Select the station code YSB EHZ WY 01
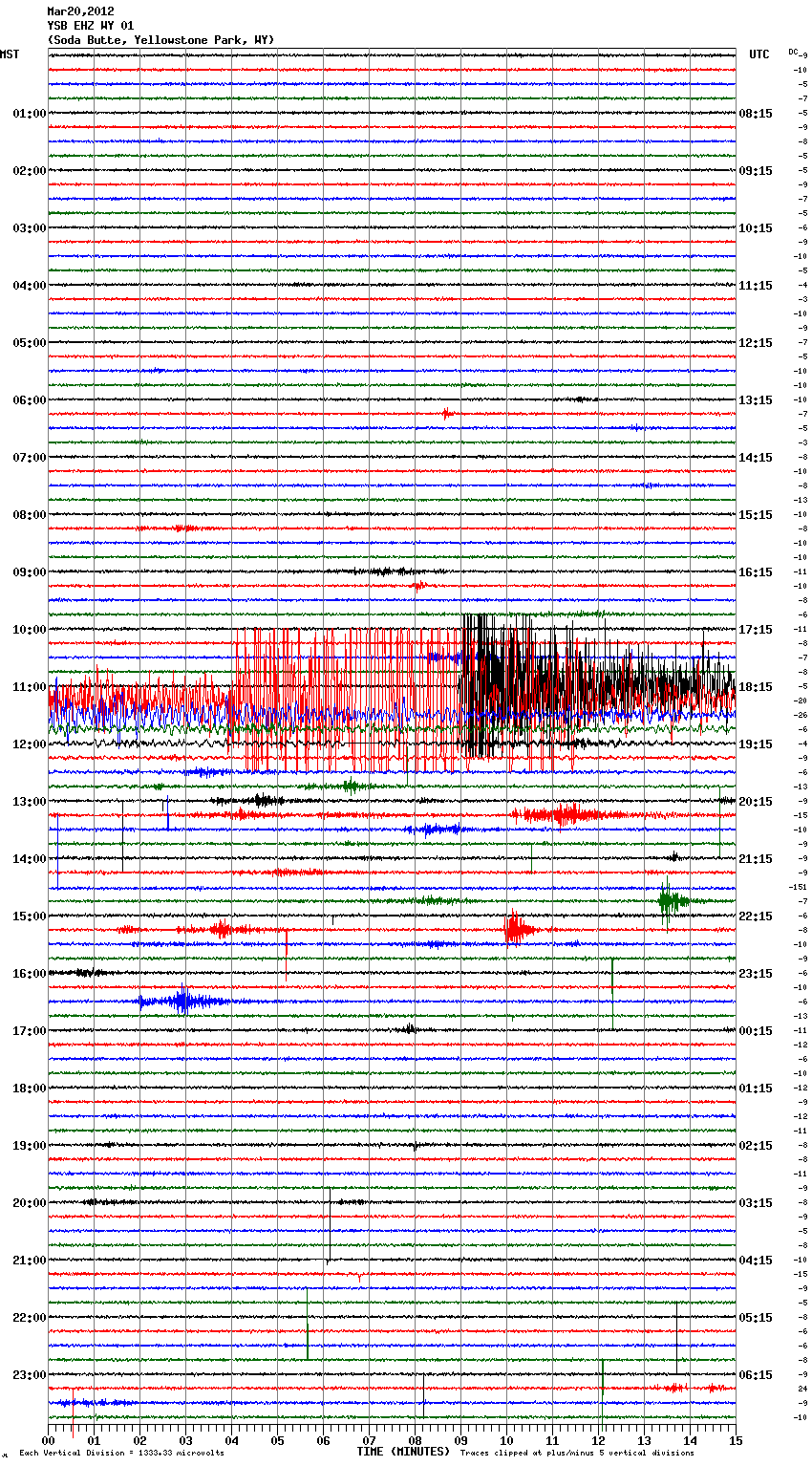This screenshot has width=812, height=1466. pos(91,26)
